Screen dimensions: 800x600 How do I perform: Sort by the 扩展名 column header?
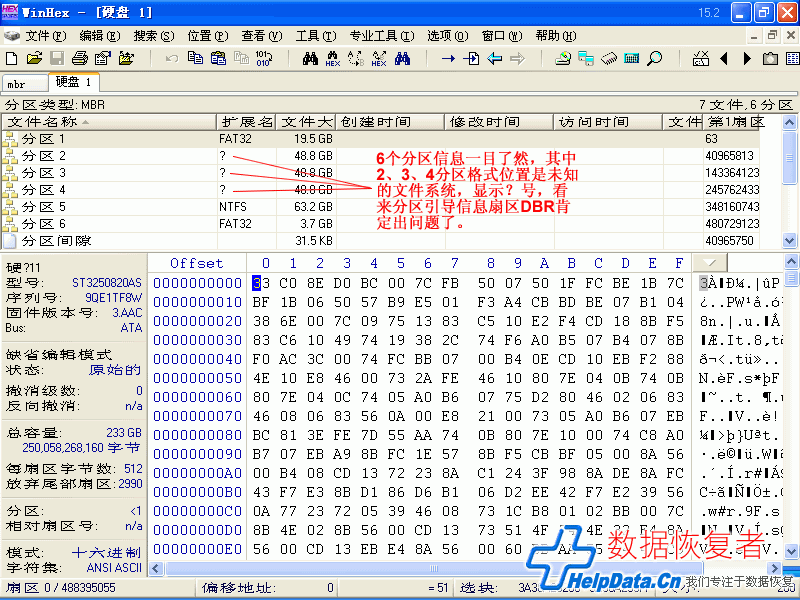pyautogui.click(x=246, y=121)
